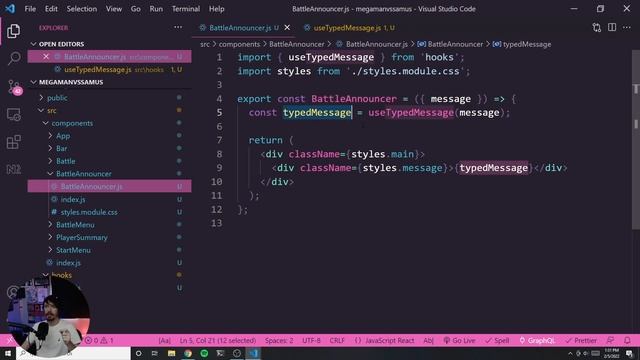This screenshot has height=360, width=640.
Task: Open Source Control view with badge
Action: 14,87
